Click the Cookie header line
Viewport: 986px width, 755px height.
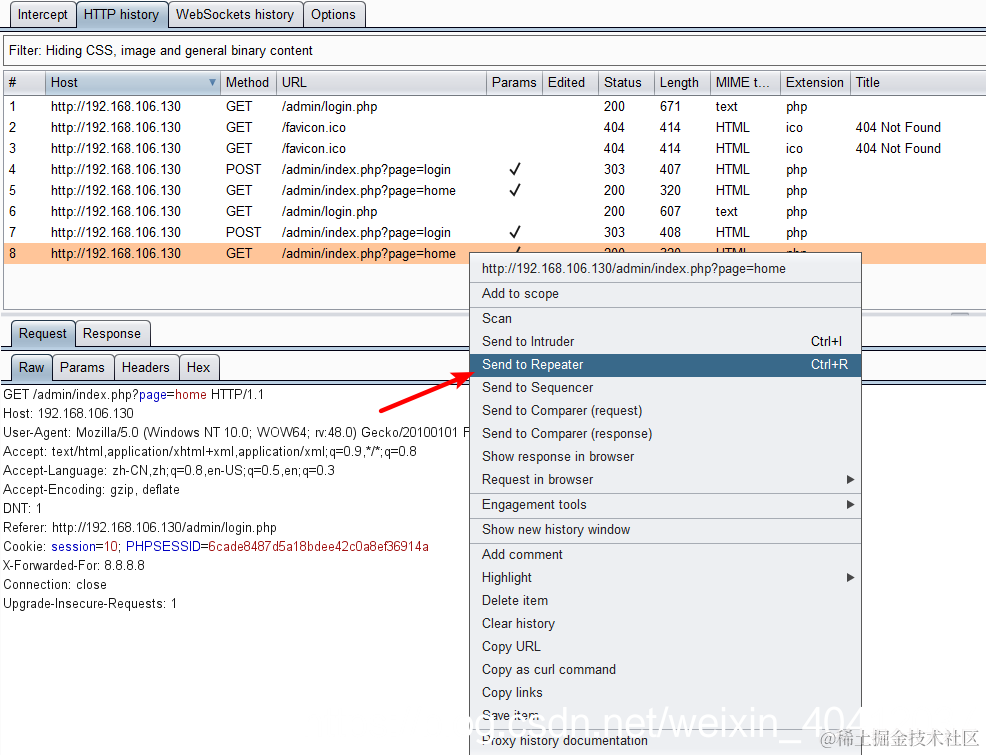[216, 546]
